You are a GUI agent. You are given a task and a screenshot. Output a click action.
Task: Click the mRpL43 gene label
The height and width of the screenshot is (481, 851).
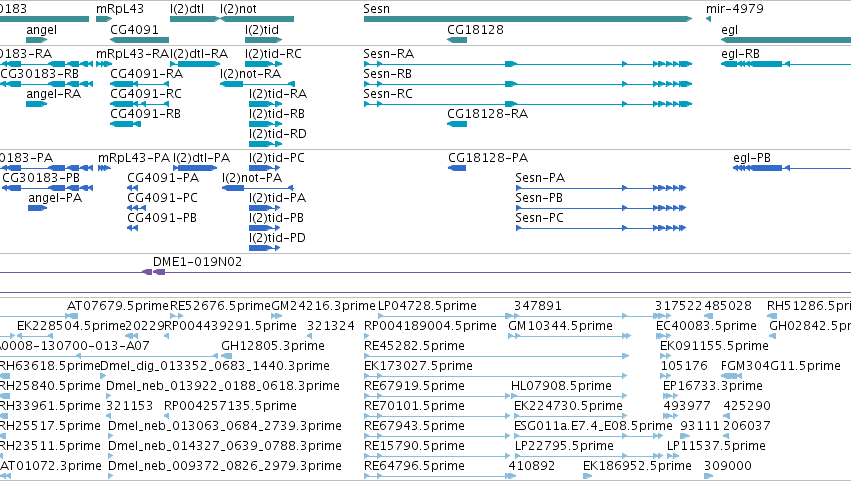coord(120,9)
